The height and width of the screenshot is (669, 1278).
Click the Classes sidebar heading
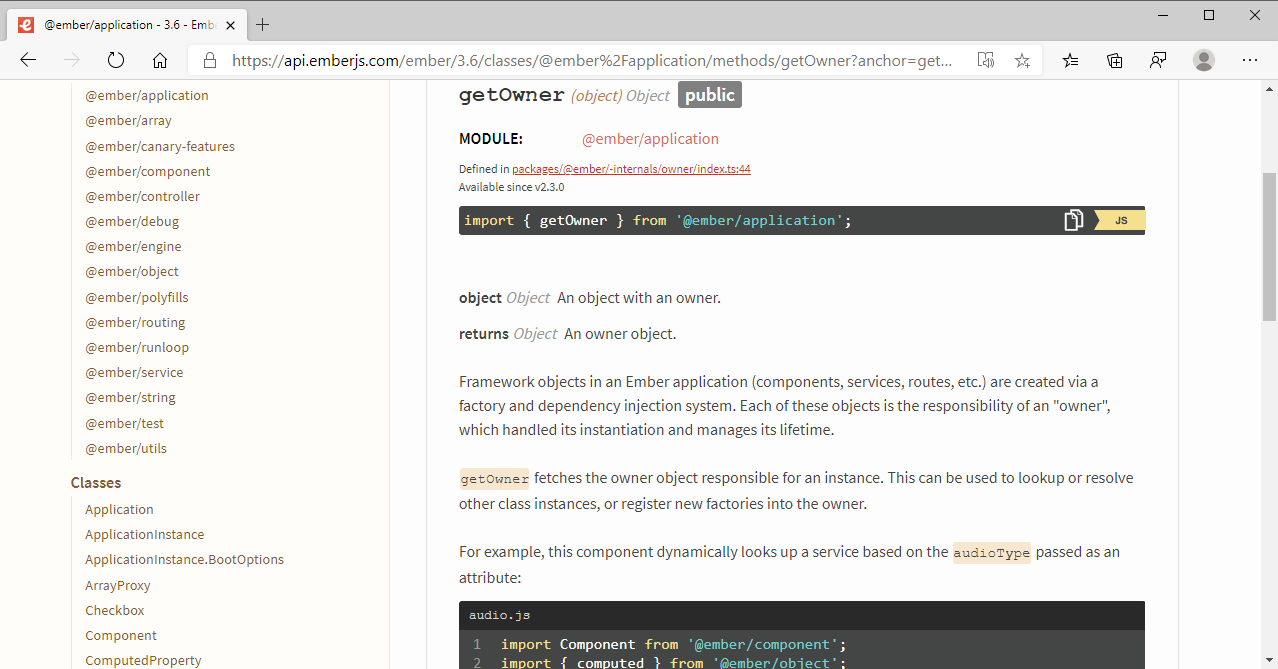(96, 482)
